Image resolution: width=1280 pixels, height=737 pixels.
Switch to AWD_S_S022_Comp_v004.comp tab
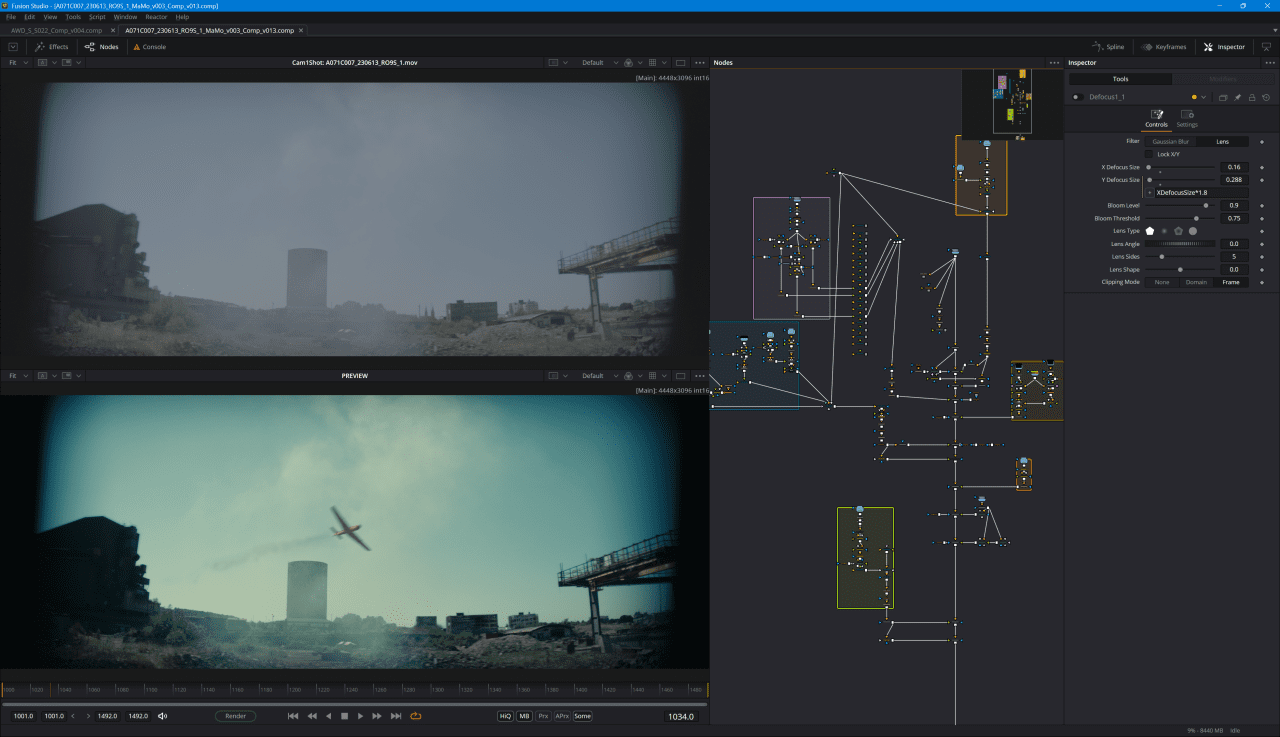[x=57, y=31]
